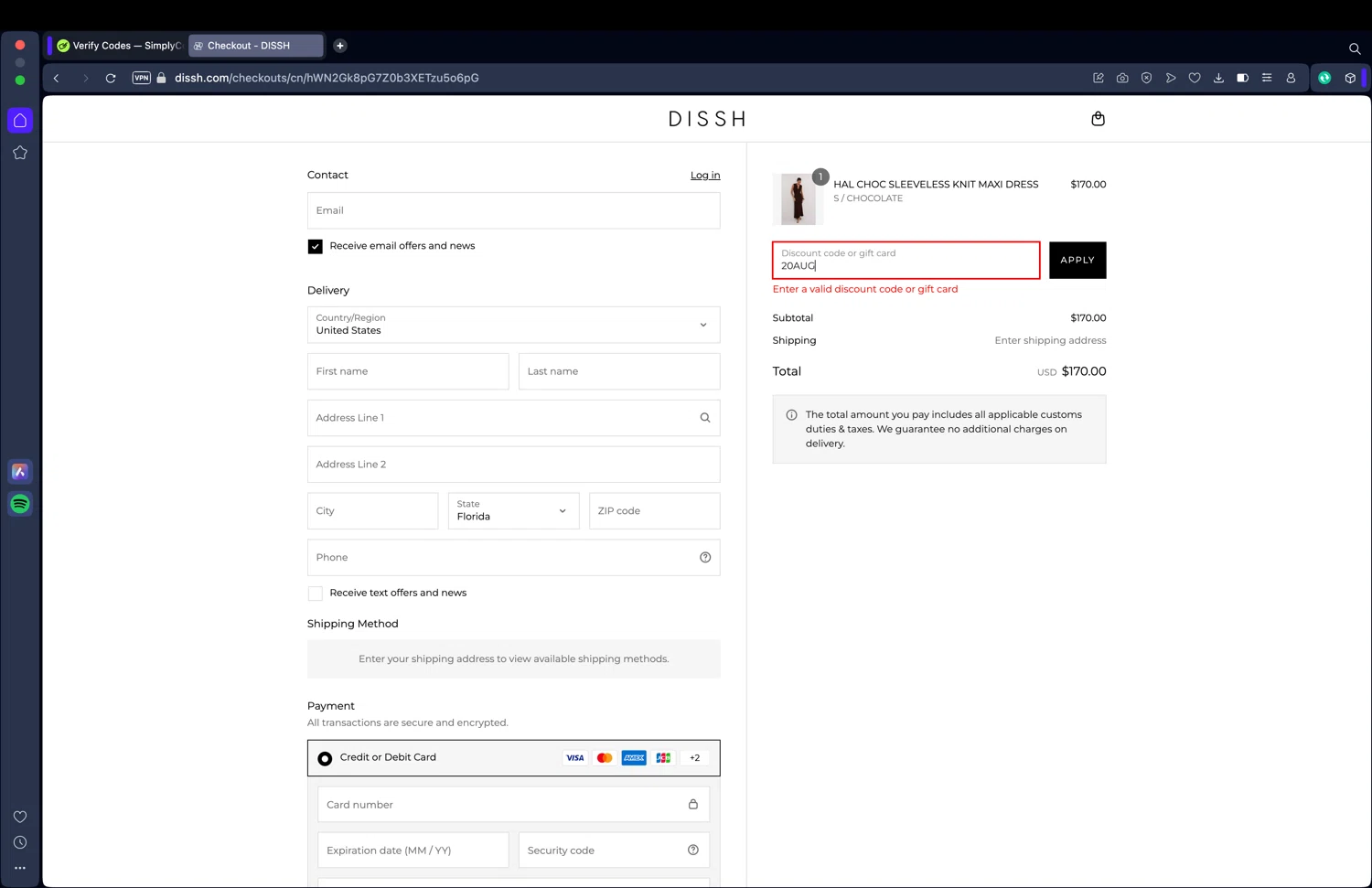Open the VPN badge in address bar

(x=141, y=79)
